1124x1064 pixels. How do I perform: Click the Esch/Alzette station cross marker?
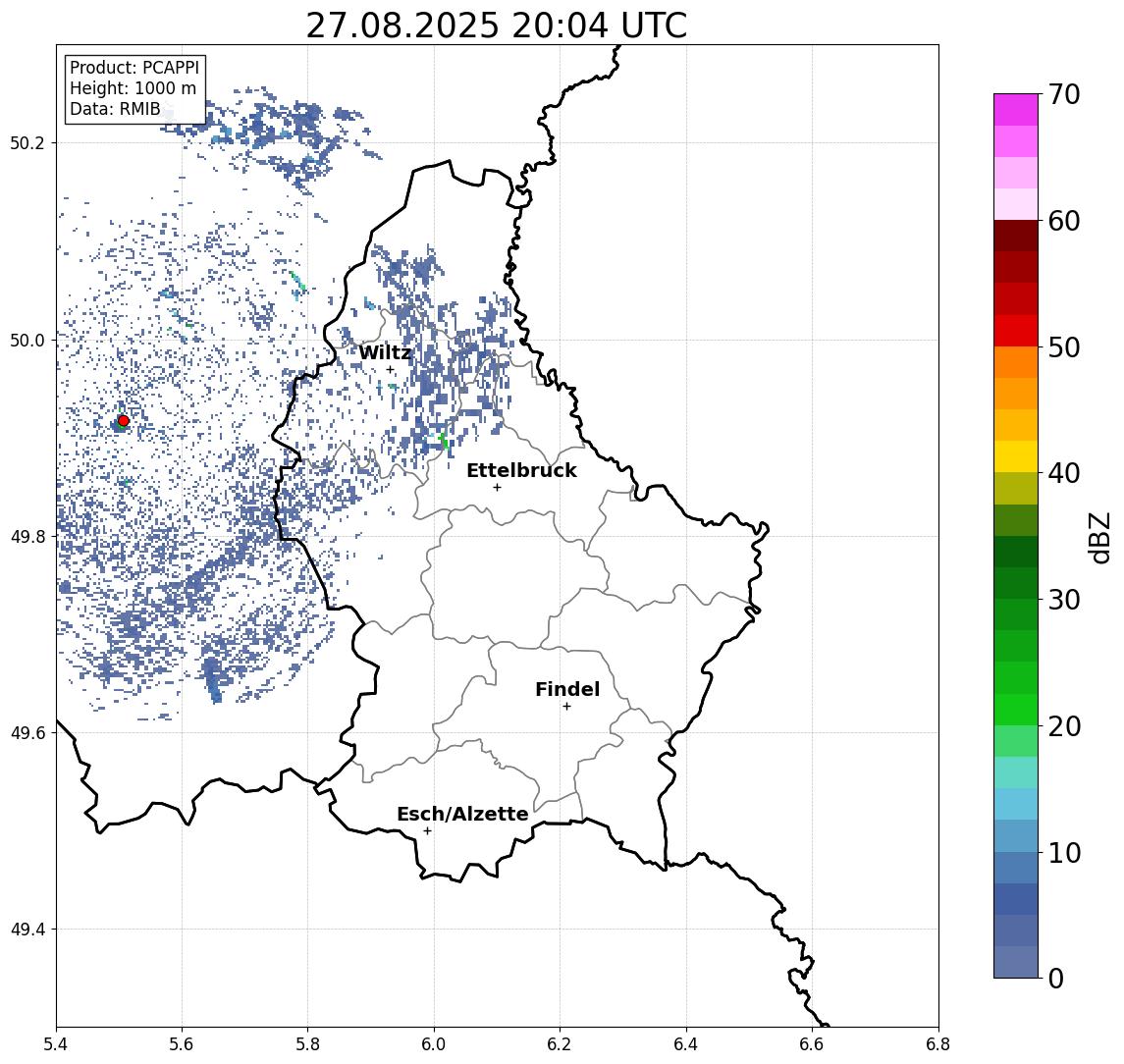pos(427,831)
